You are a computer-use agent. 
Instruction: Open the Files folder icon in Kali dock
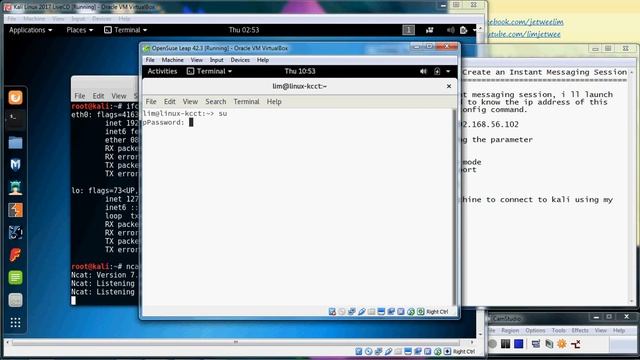pyautogui.click(x=16, y=142)
